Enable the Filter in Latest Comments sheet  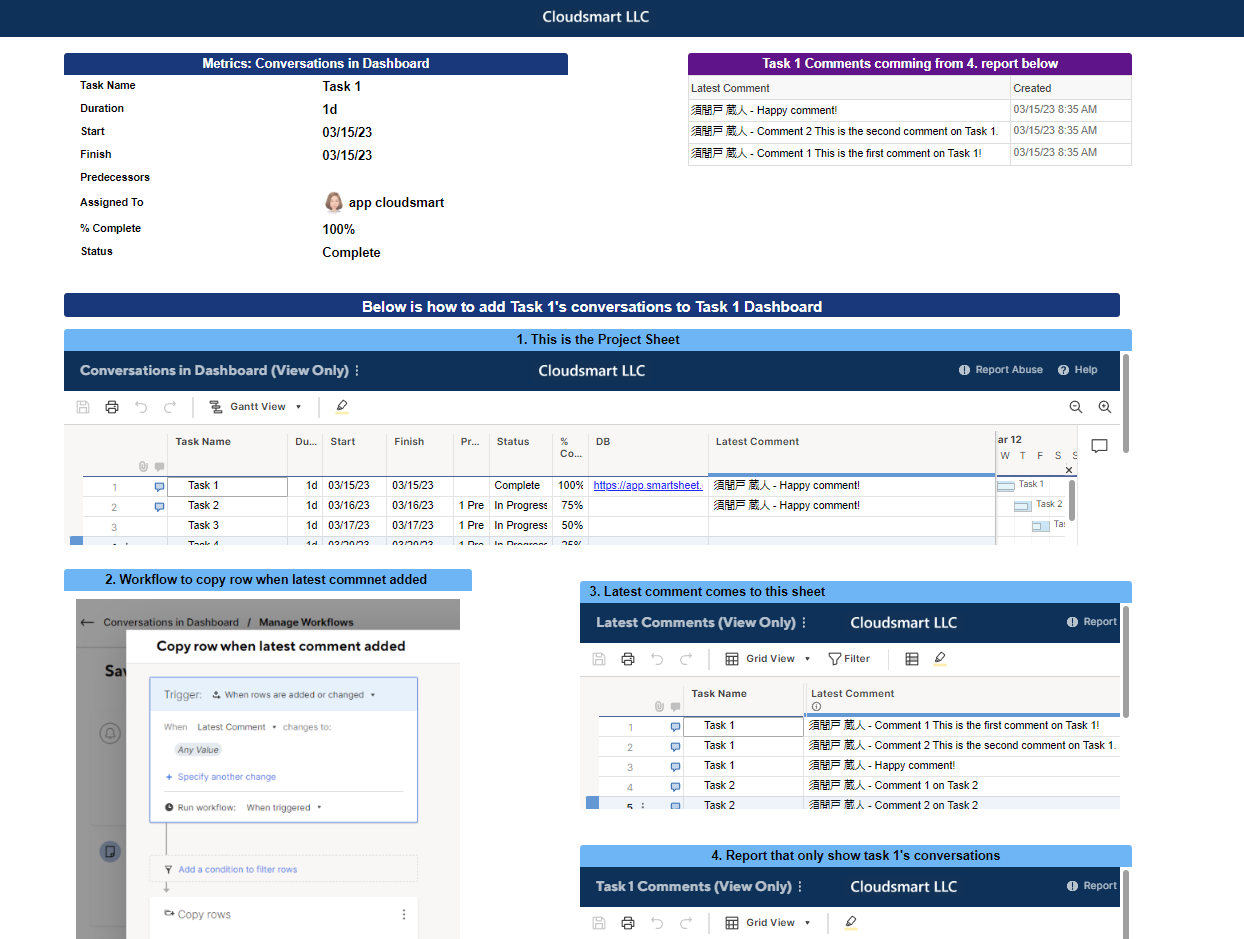851,658
